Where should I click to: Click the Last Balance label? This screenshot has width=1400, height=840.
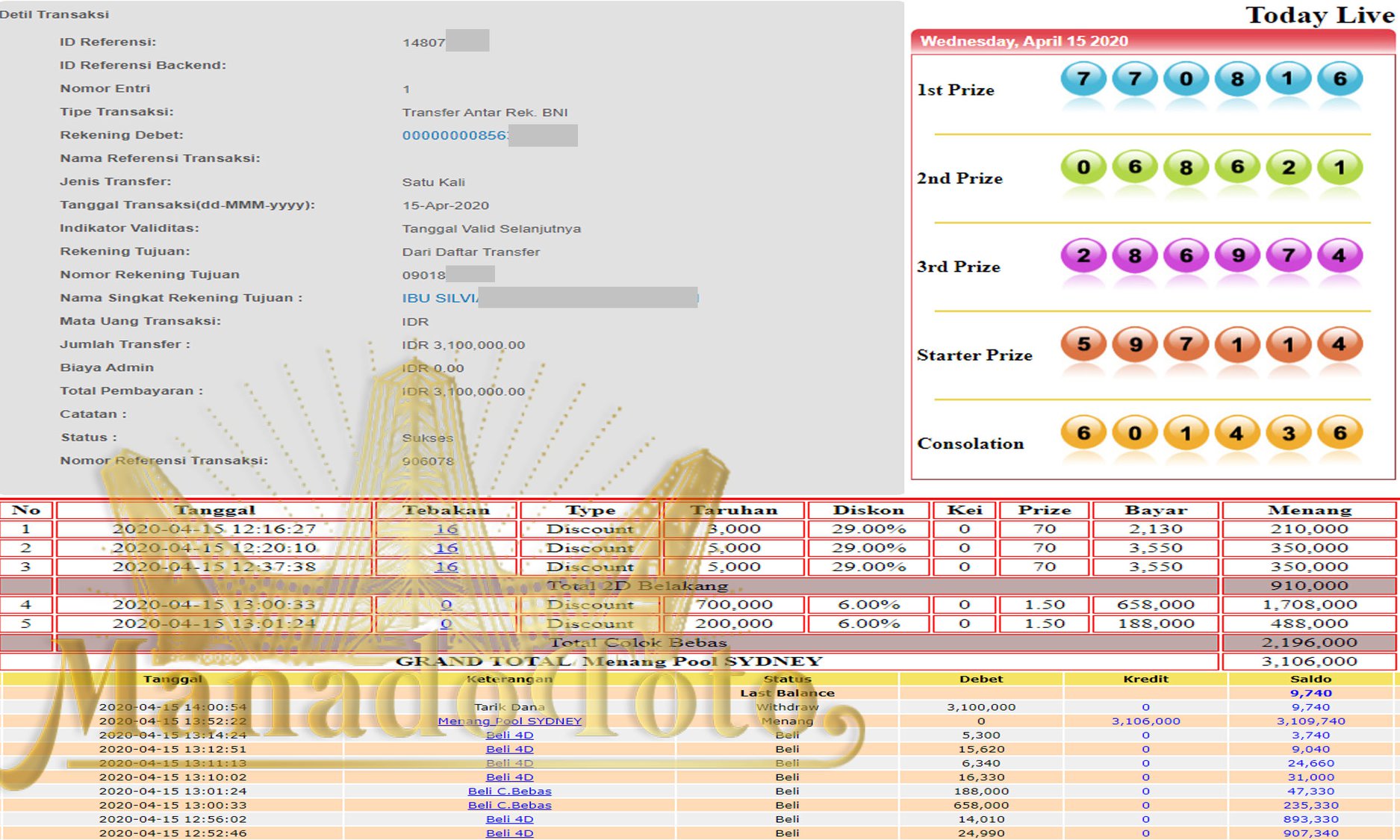(787, 693)
